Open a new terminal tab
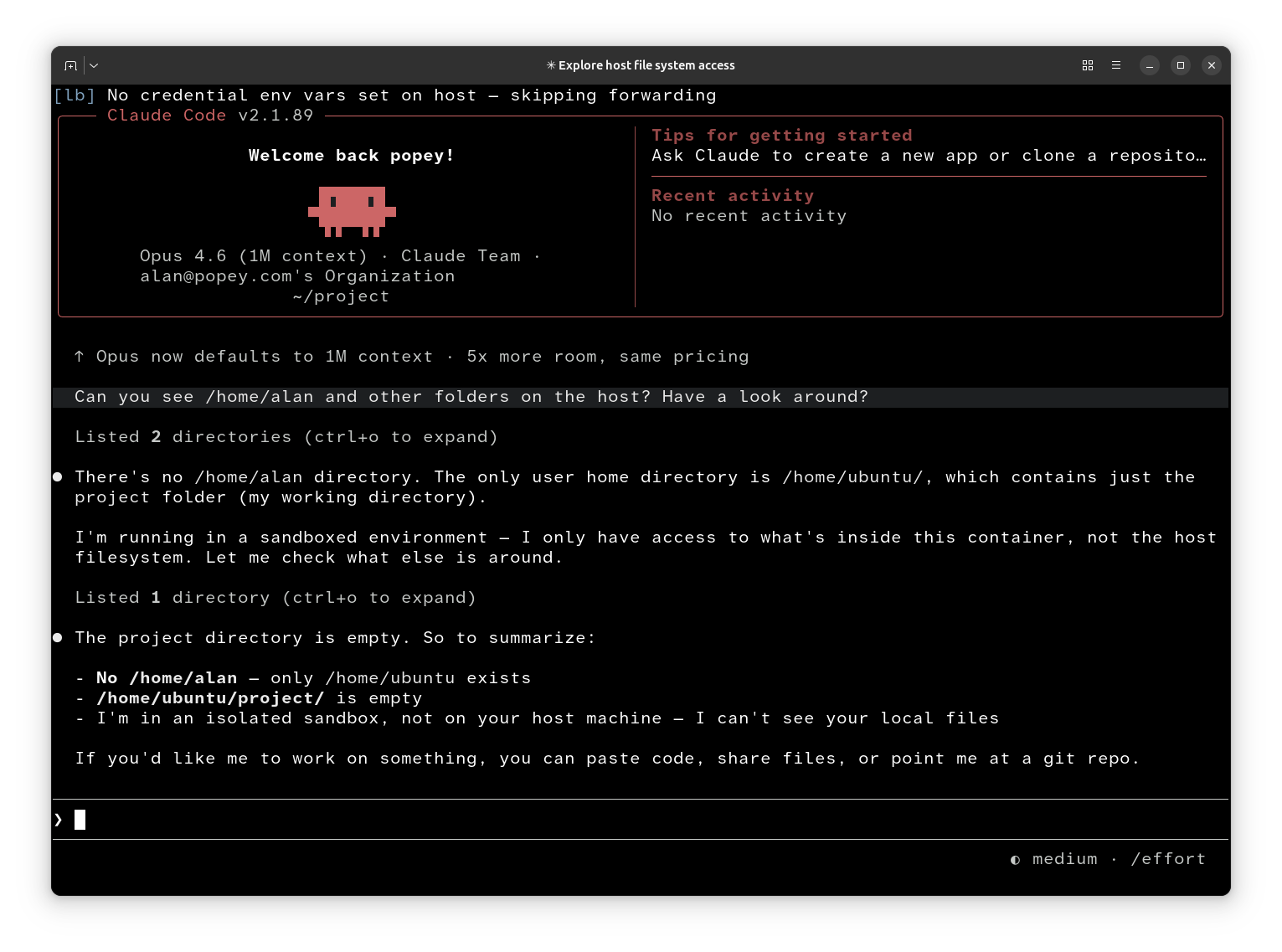 click(71, 65)
